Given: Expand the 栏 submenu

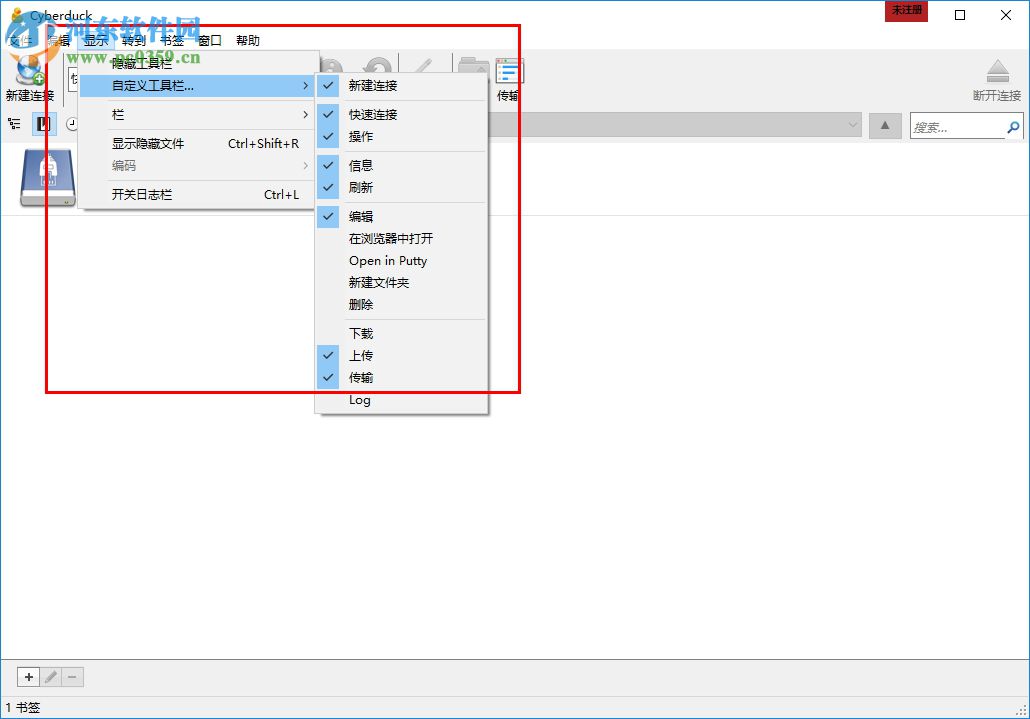Looking at the screenshot, I should [x=196, y=115].
